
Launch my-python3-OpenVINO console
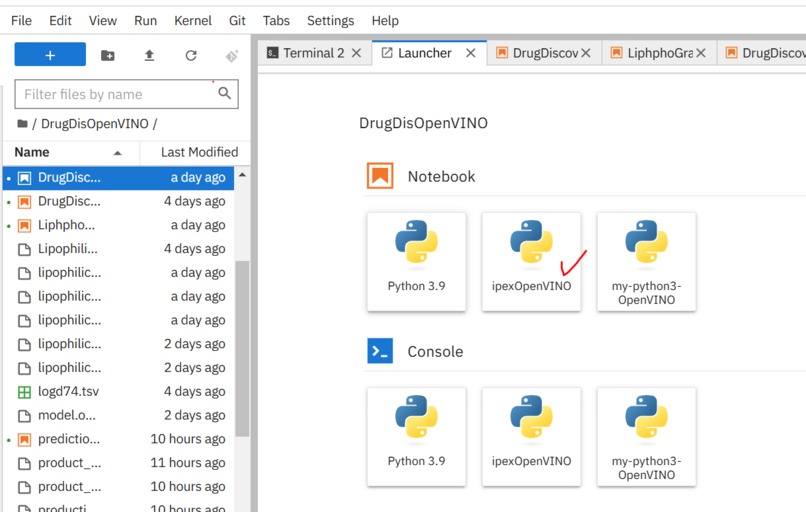pyautogui.click(x=647, y=436)
